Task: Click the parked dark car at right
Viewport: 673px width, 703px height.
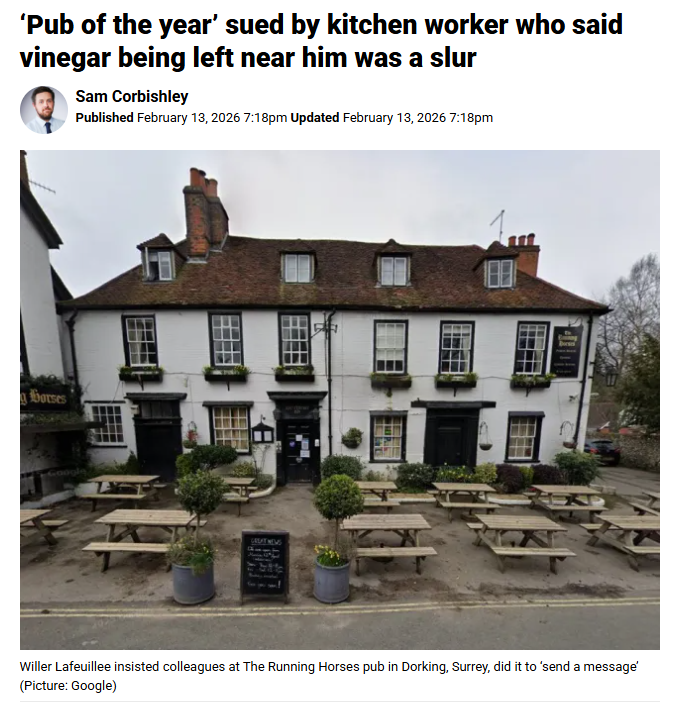Action: tap(602, 451)
